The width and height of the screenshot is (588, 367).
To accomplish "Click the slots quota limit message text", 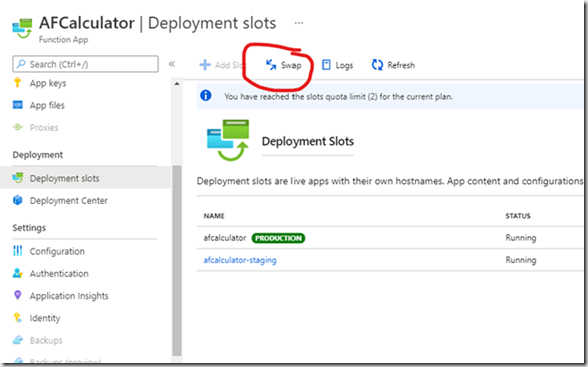I will pyautogui.click(x=338, y=97).
